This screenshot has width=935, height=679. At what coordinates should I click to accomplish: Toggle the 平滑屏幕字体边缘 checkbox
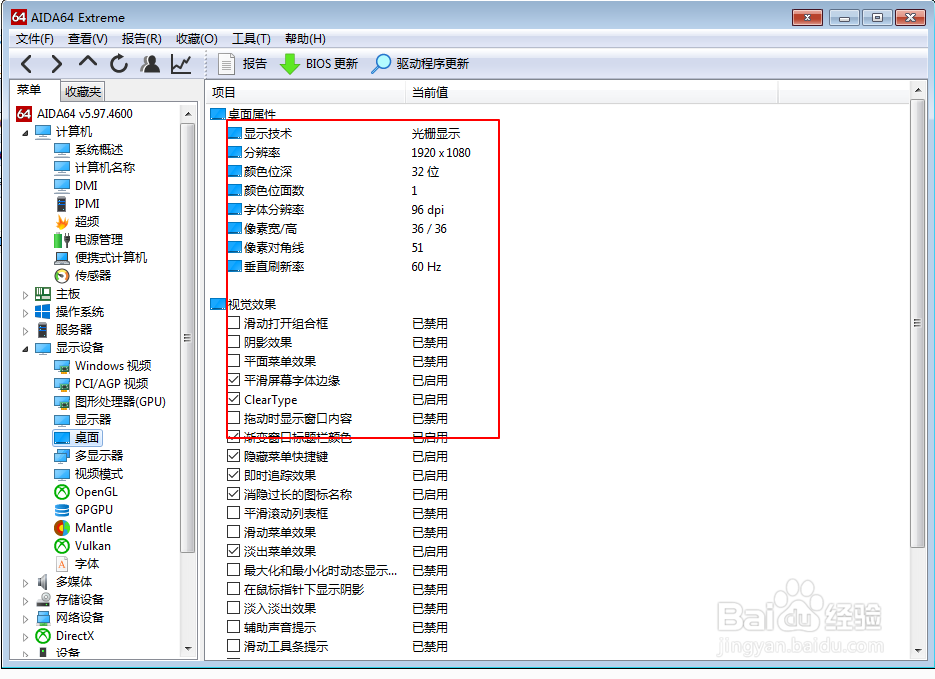[234, 380]
